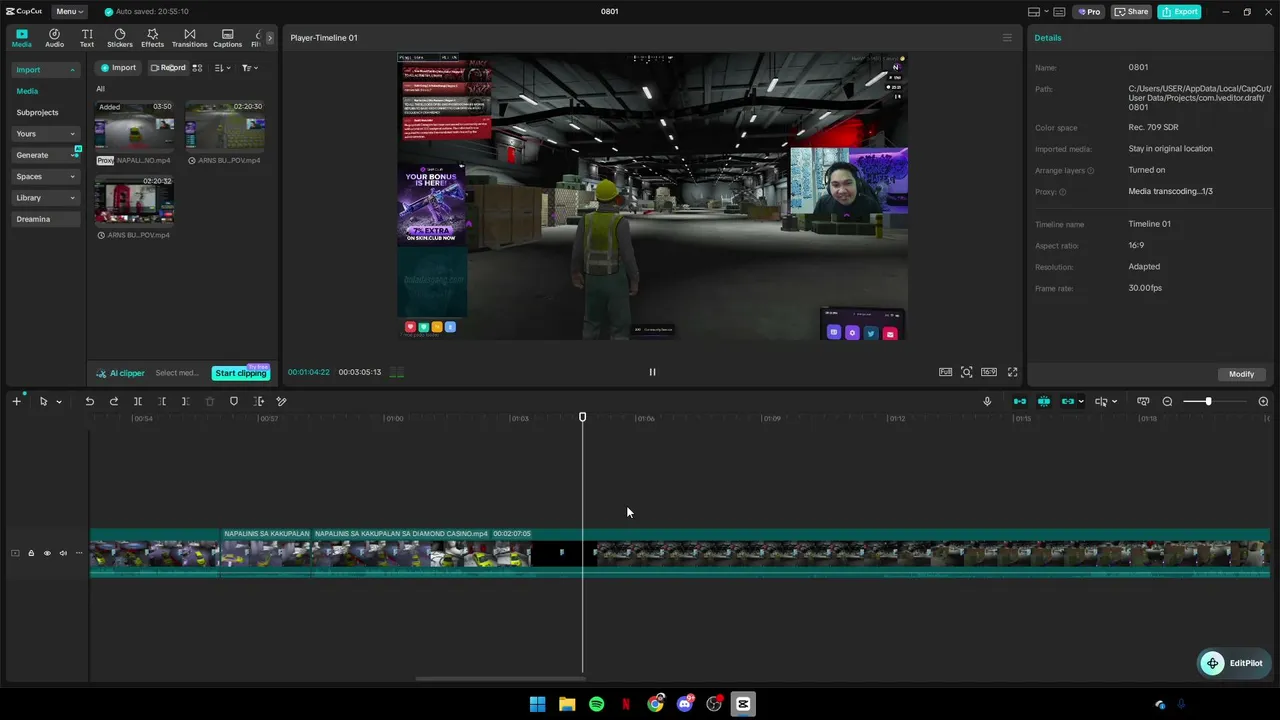The image size is (1280, 720).
Task: Open the Effects panel icon
Action: coord(152,38)
